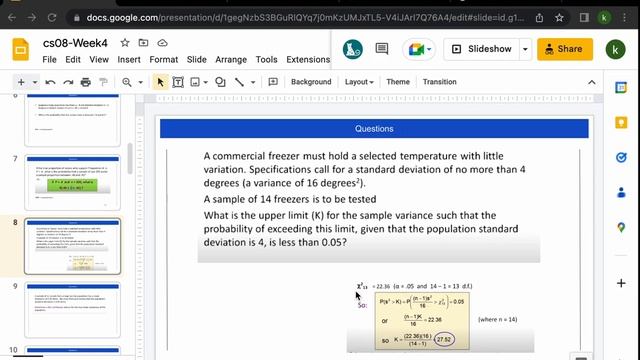Select slide 9 thumbnail
This screenshot has width=640, height=360.
tap(73, 310)
